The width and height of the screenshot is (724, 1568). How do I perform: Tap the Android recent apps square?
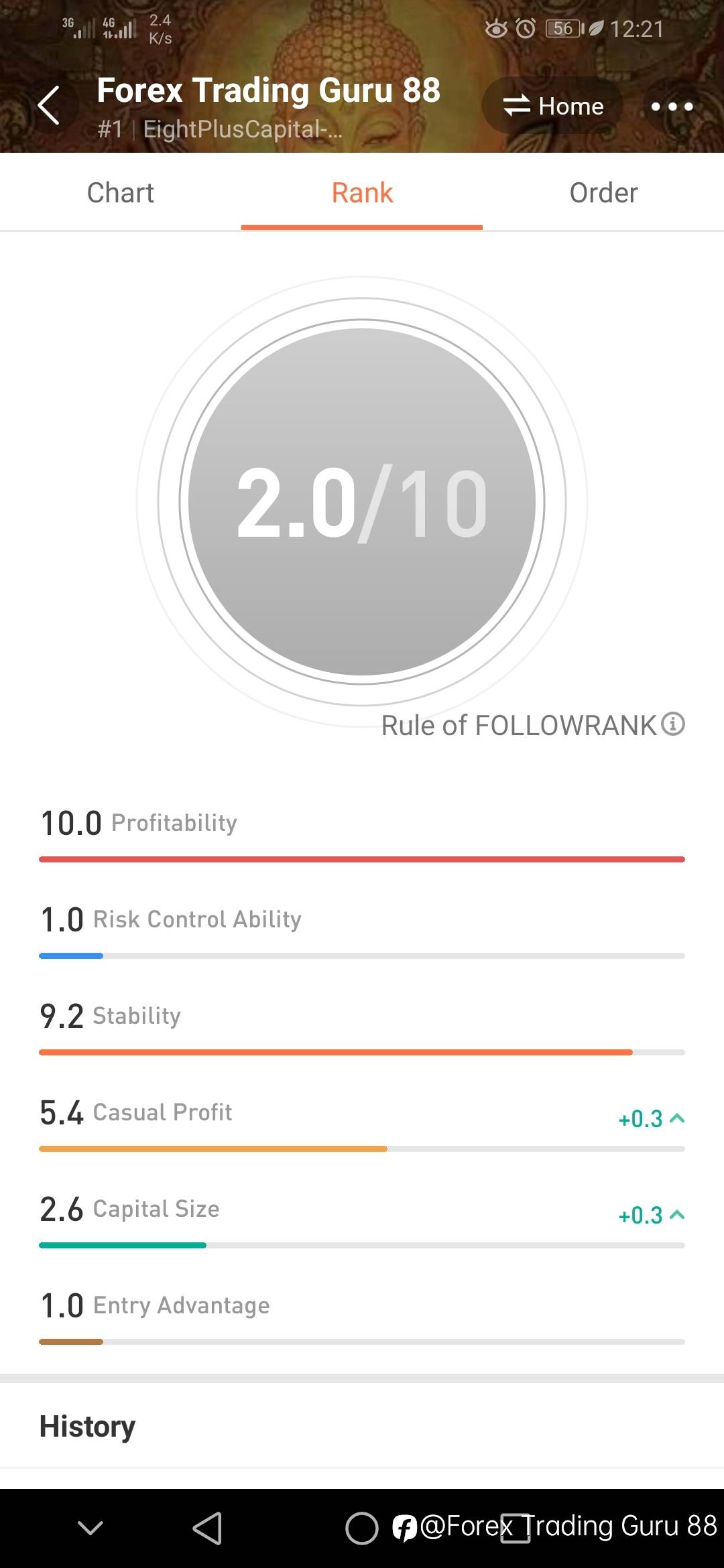tap(515, 1528)
